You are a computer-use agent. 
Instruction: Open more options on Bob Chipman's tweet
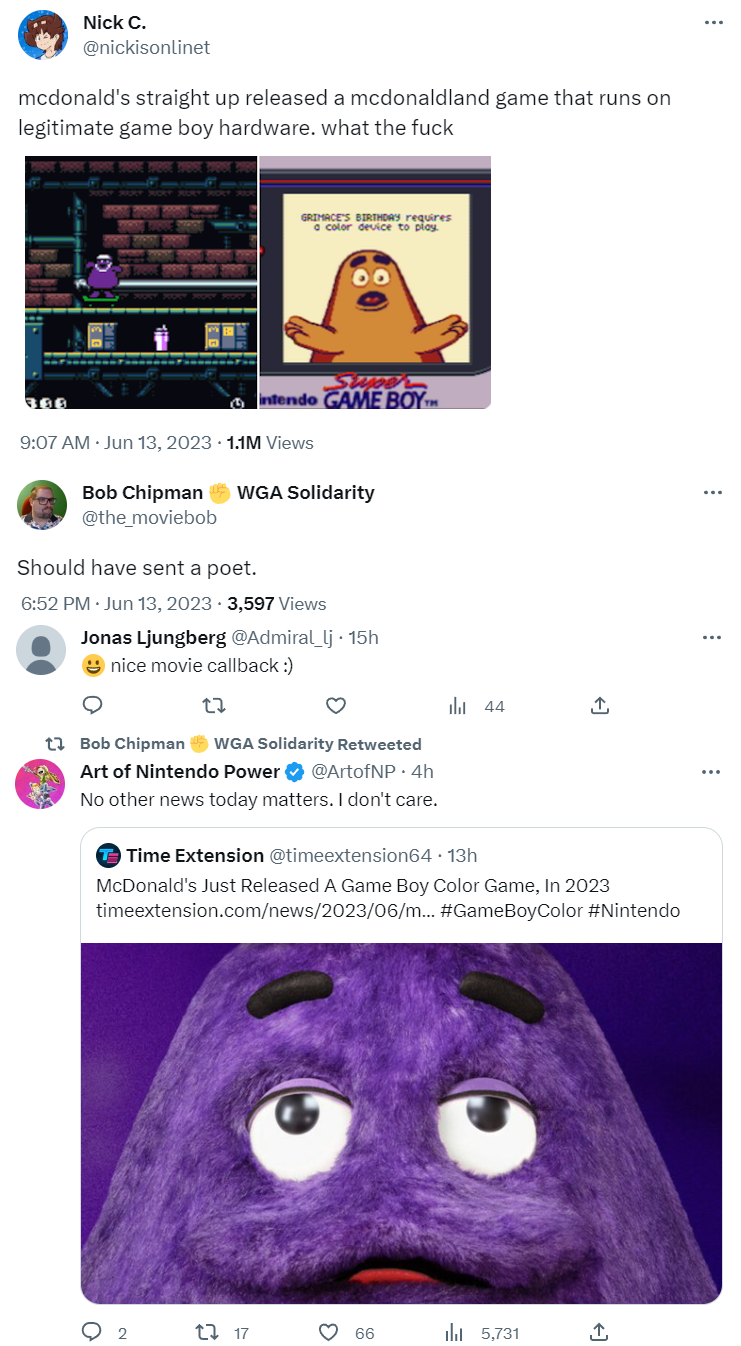click(712, 492)
